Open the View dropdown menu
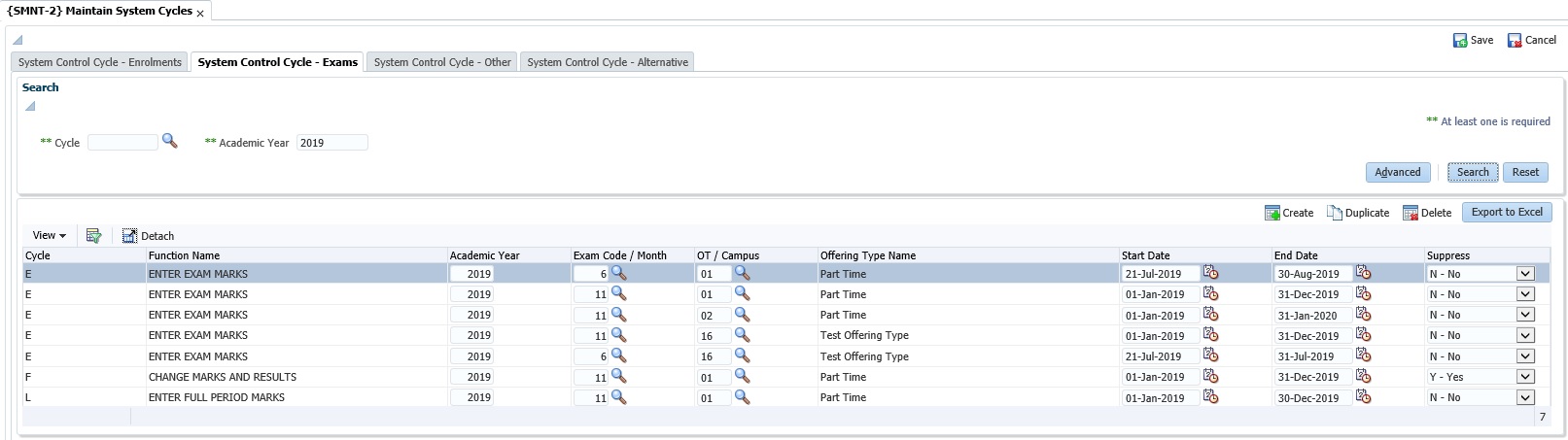 coord(49,235)
